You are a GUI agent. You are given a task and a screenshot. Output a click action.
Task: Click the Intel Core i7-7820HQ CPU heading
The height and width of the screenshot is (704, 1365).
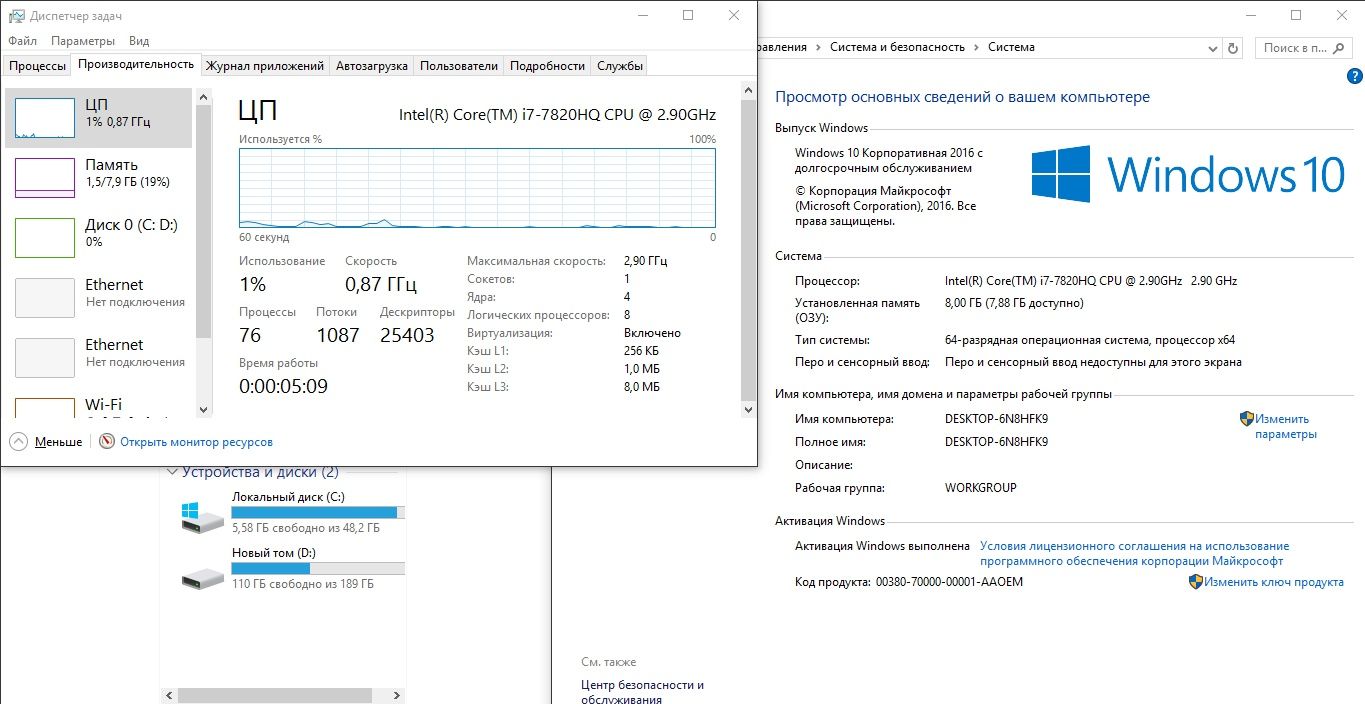[557, 114]
